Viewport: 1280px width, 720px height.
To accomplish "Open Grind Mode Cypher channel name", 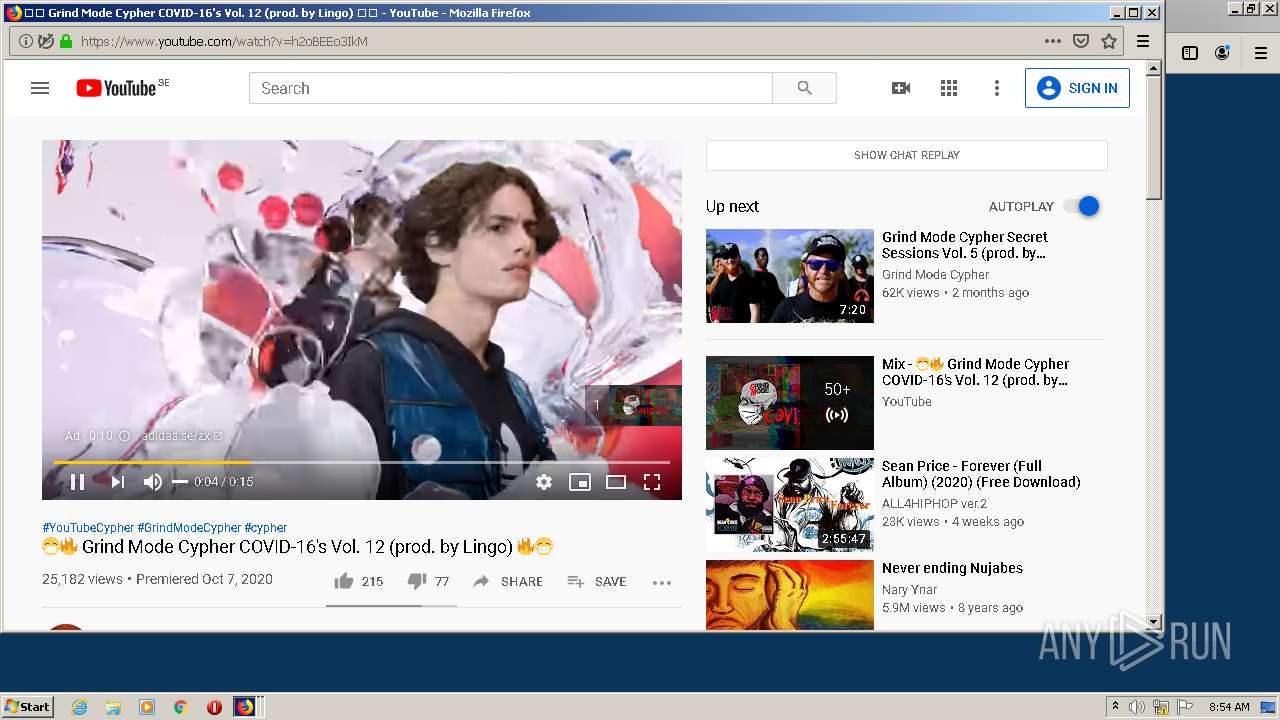I will coord(935,274).
